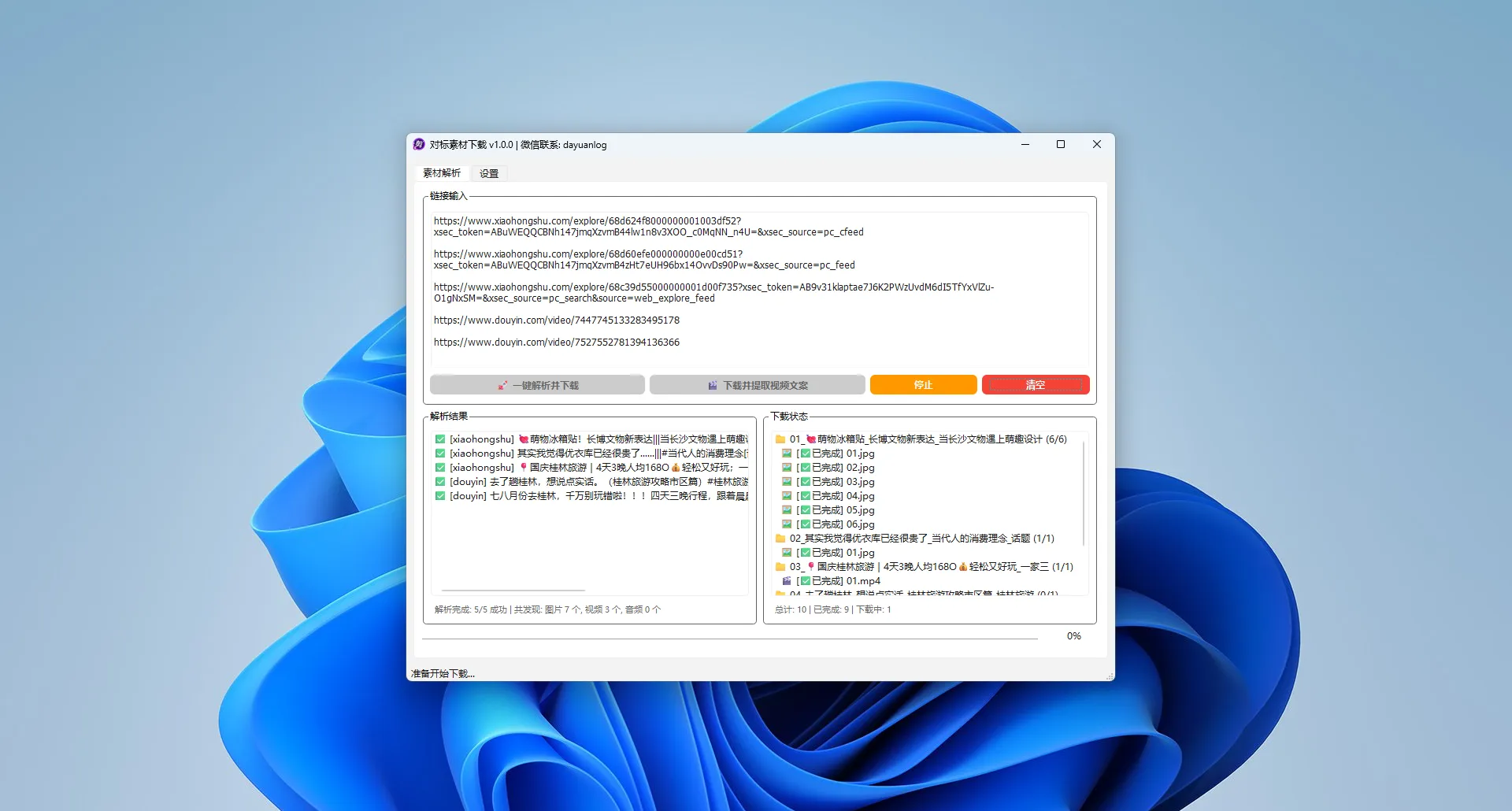Click the video file icon beside 01.mp4
Viewport: 1512px width, 811px height.
(787, 581)
